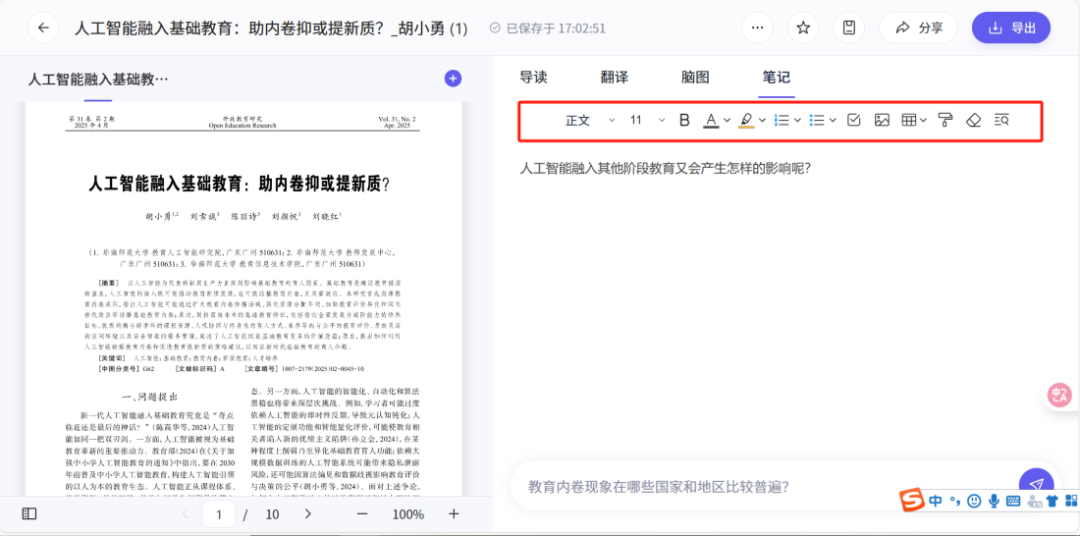Expand the numbered list style dropdown

[798, 121]
